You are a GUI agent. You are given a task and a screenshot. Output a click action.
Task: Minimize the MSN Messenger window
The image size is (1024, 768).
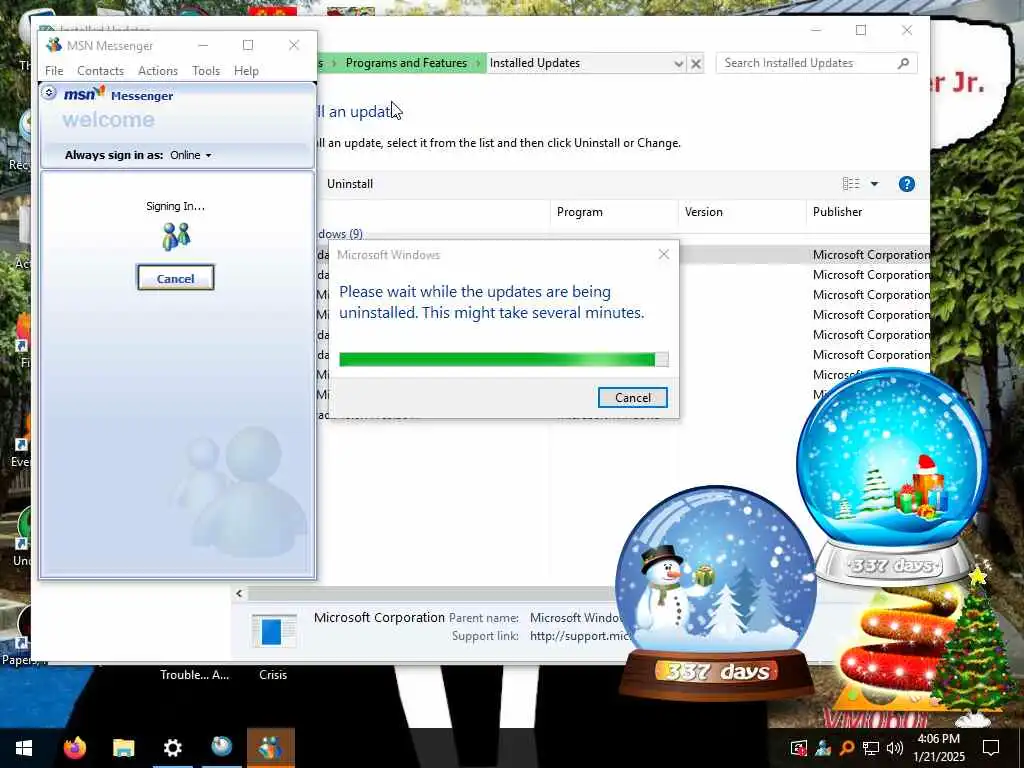point(203,45)
